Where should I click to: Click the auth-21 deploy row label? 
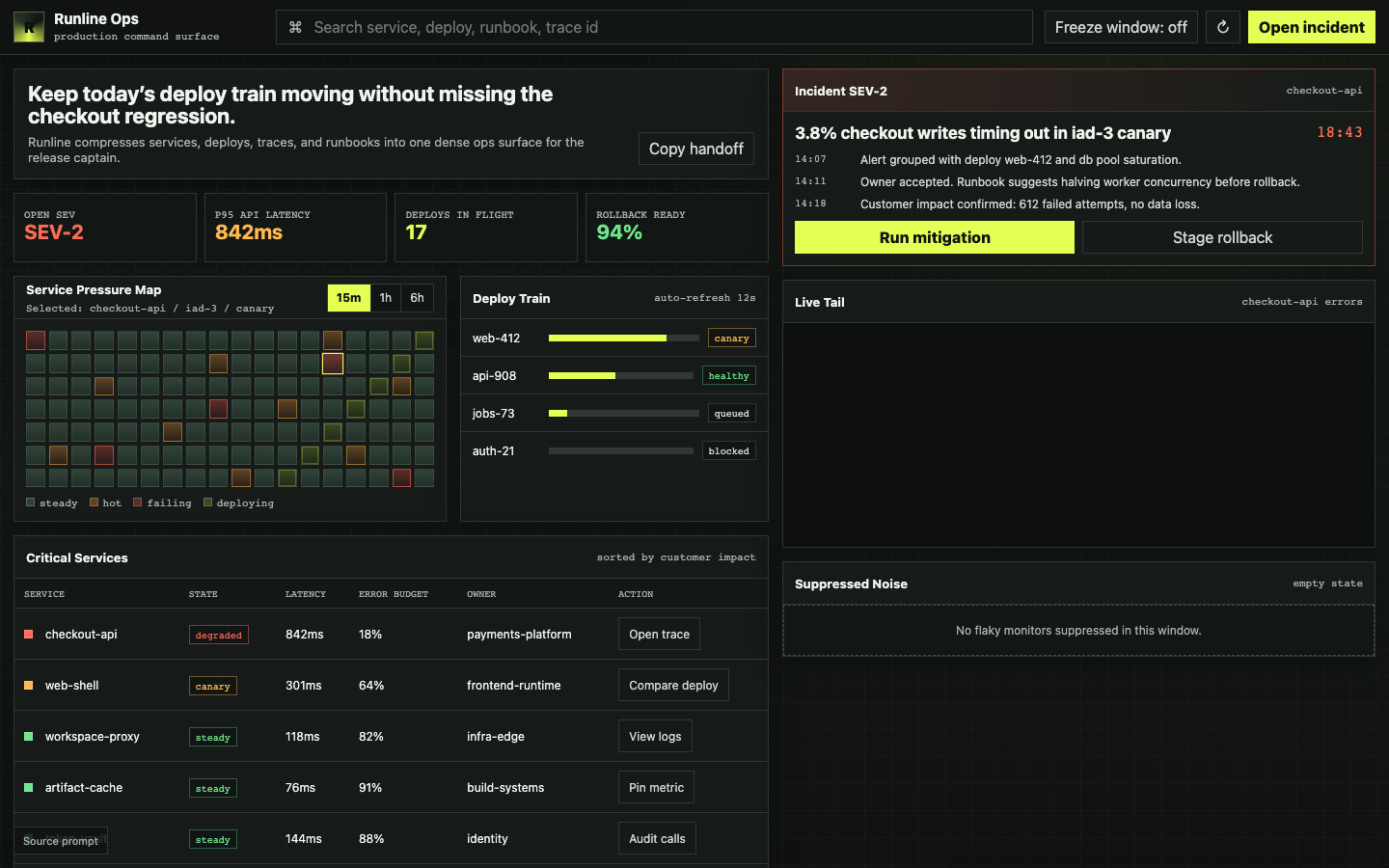click(493, 451)
